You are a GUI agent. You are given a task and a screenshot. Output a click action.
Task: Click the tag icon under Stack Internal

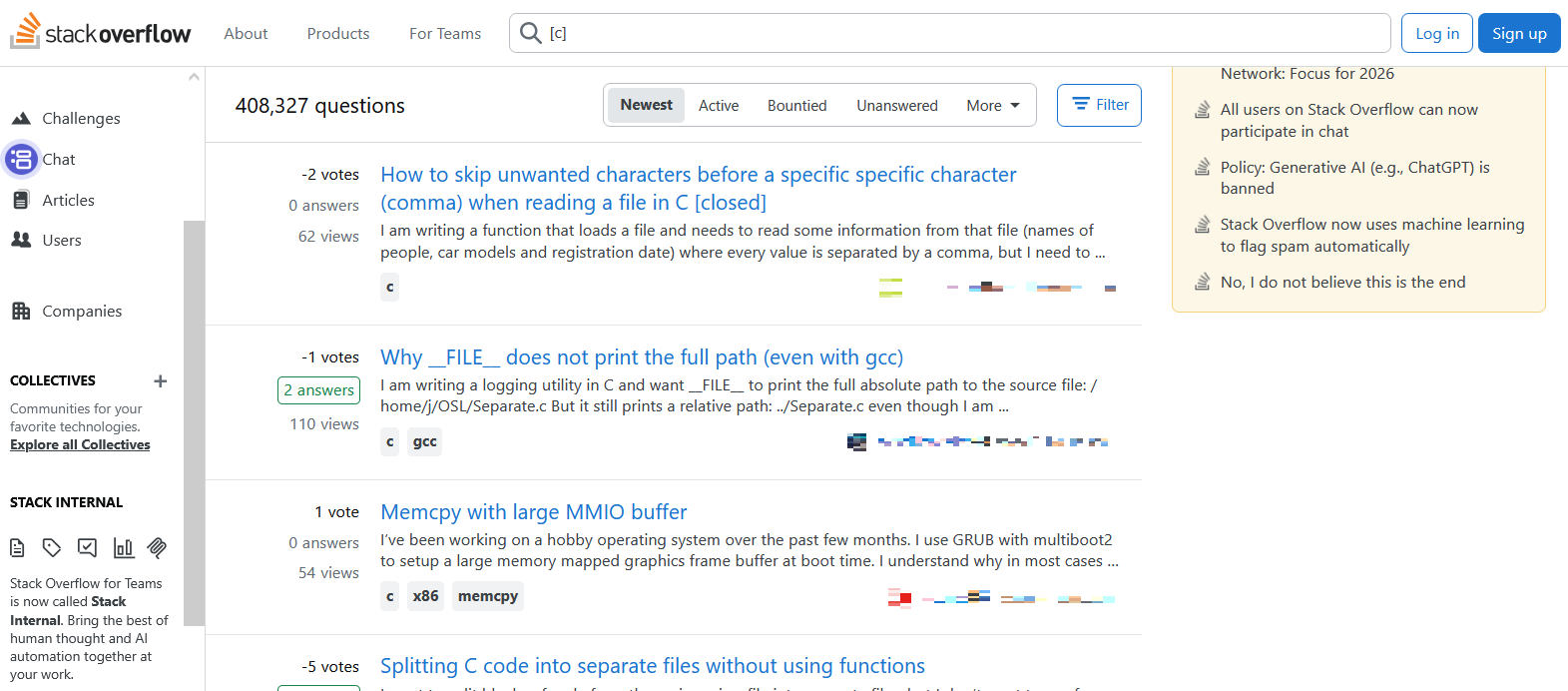[52, 547]
